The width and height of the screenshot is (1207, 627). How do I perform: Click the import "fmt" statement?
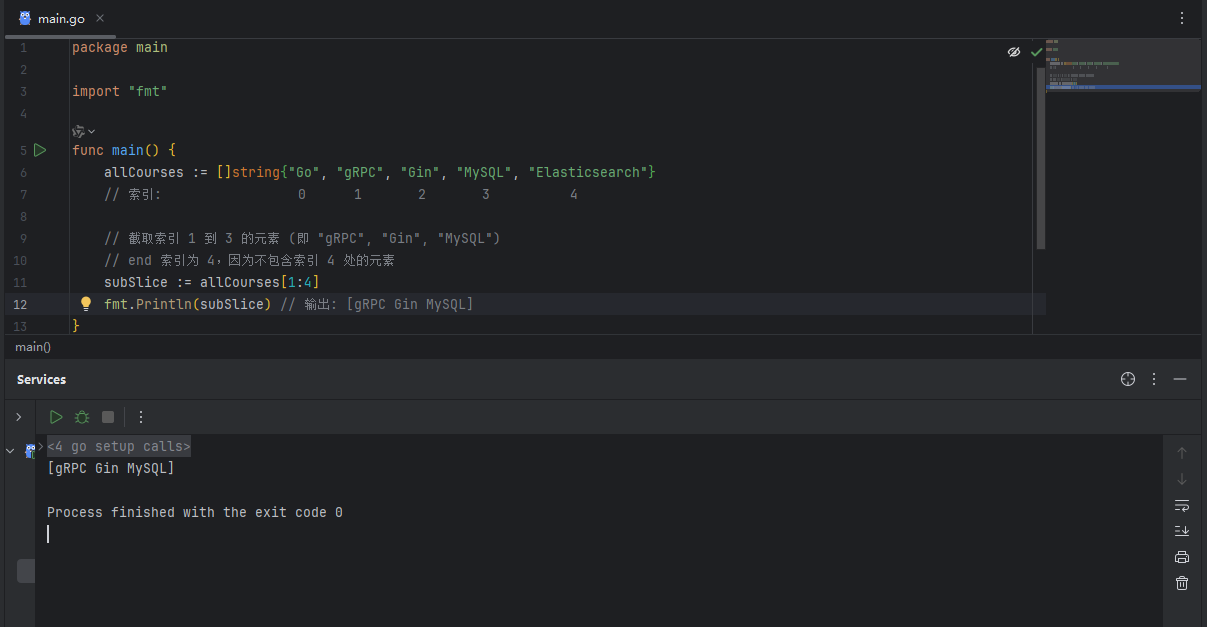point(120,91)
